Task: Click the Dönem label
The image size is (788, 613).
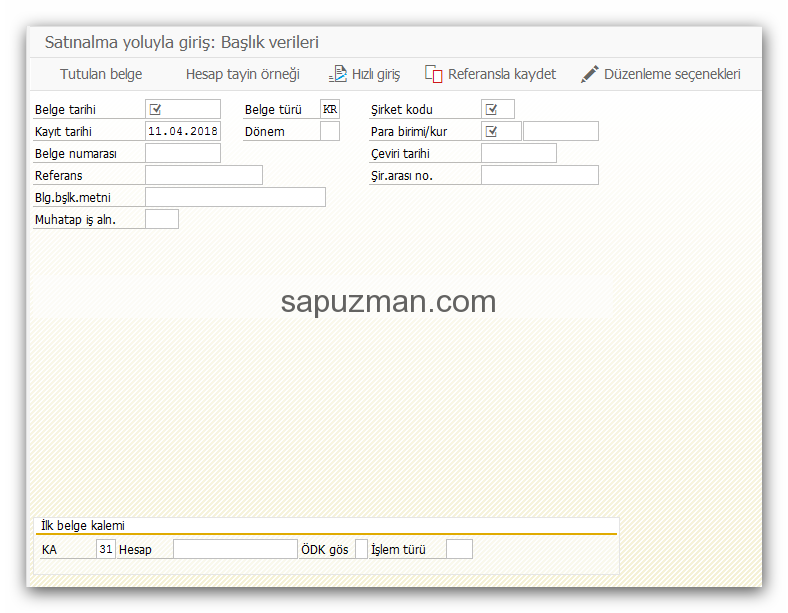Action: [x=265, y=132]
